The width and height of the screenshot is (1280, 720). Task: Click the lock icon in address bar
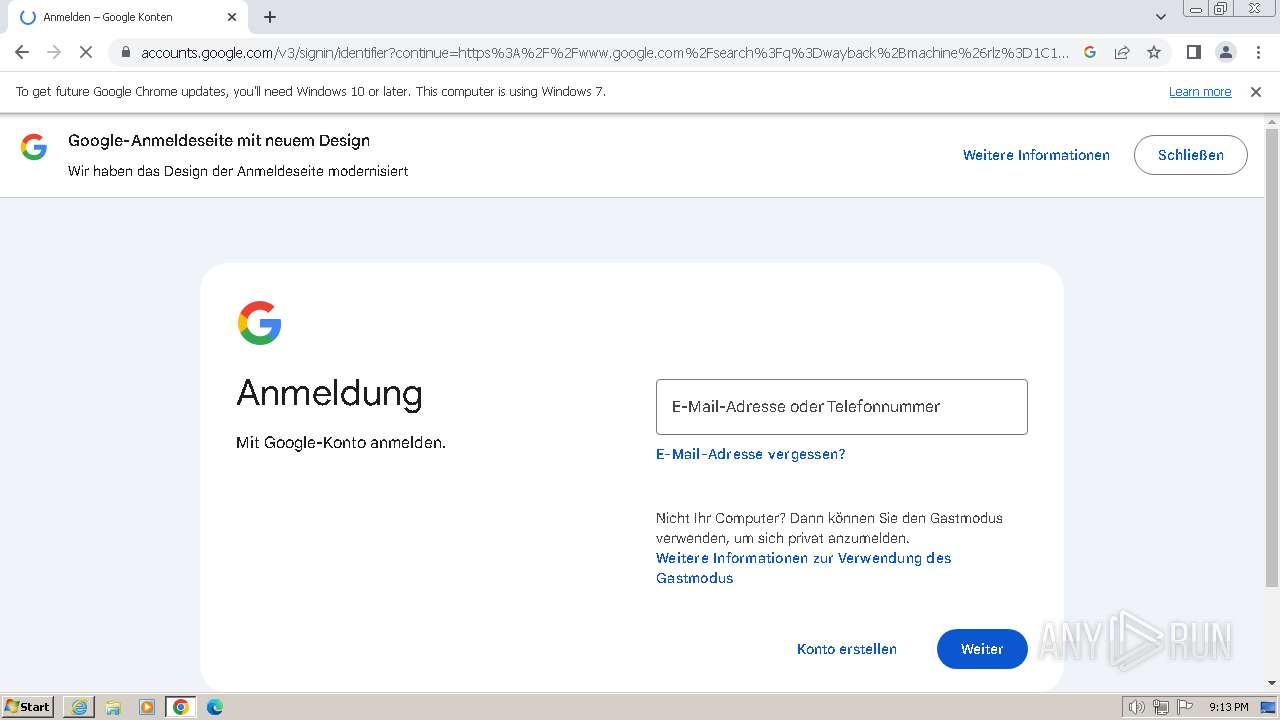click(126, 52)
